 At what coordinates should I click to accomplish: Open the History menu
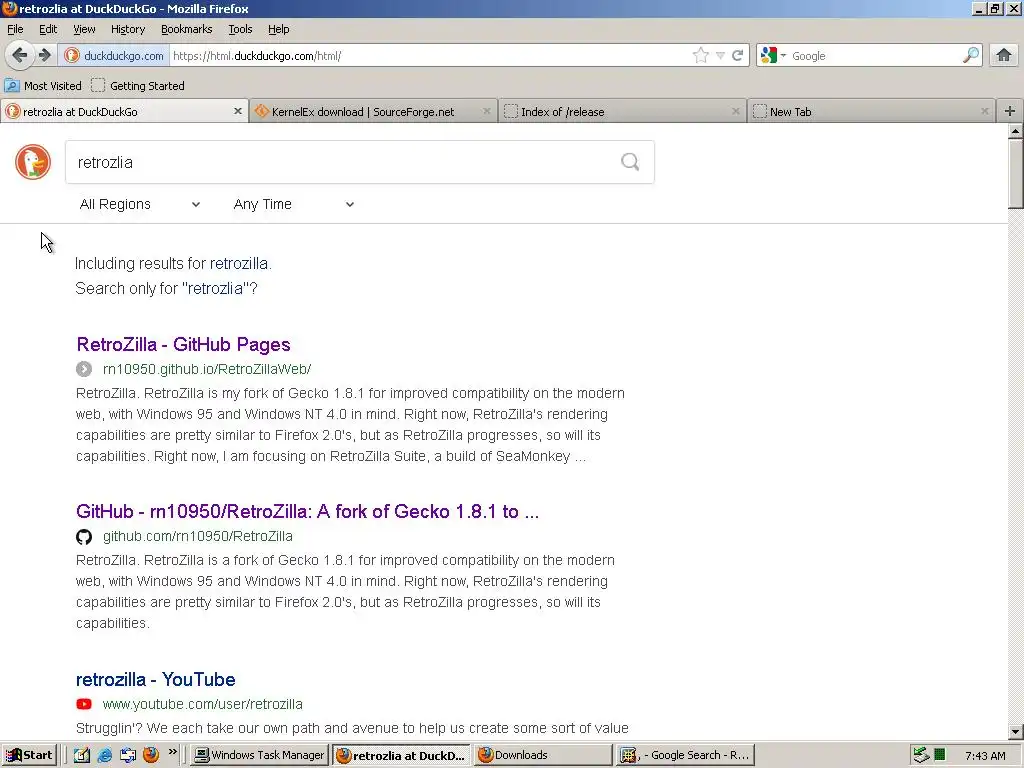tap(128, 29)
